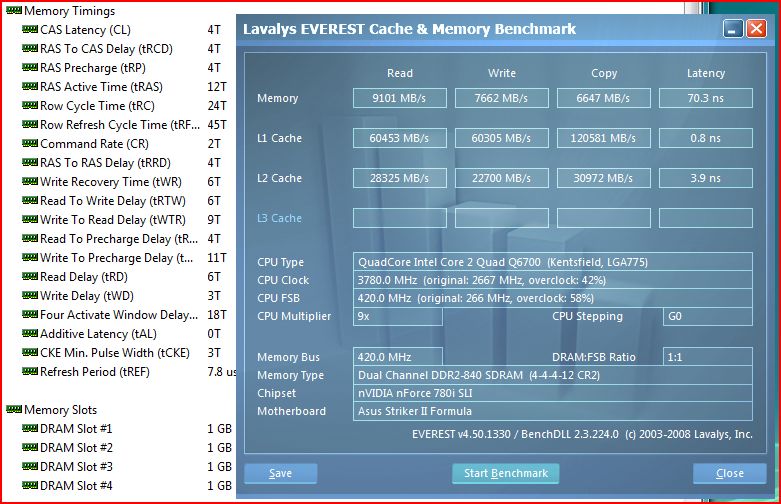Viewport: 781px width, 504px height.
Task: Click the Memory Type field DDR2-840 SDRAM
Action: click(553, 375)
